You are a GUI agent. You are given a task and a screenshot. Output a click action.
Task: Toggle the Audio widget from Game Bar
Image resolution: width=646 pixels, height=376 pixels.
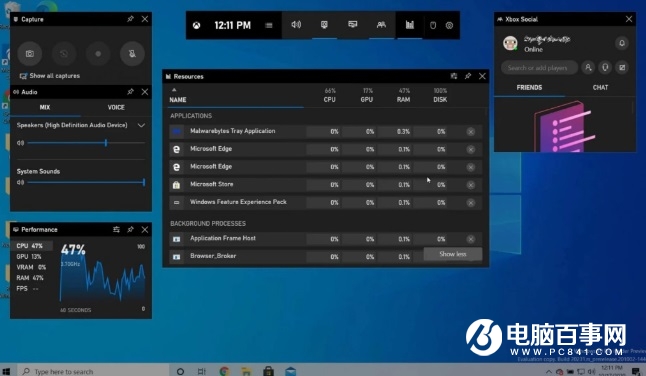point(296,25)
